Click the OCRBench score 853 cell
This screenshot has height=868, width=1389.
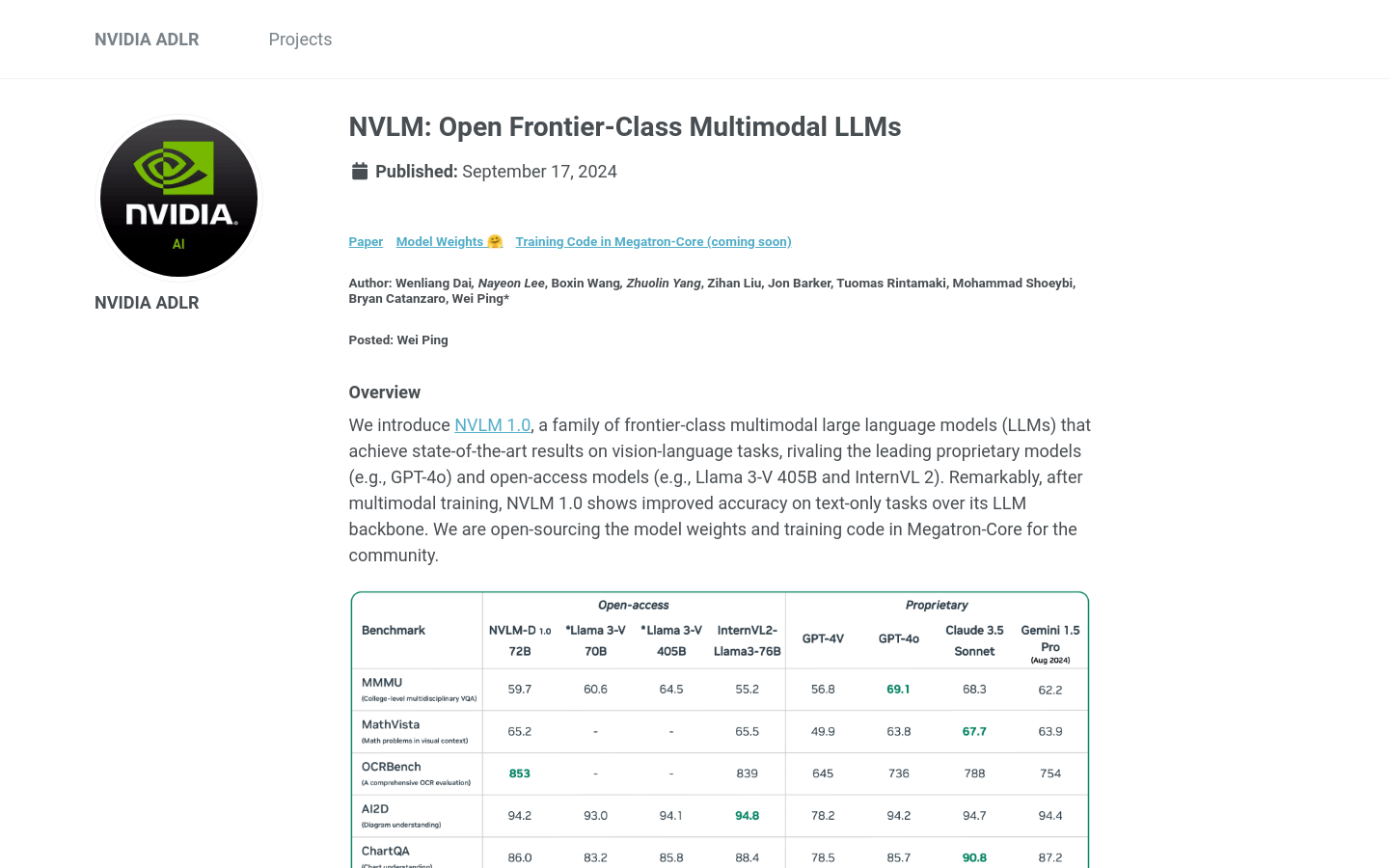[520, 773]
